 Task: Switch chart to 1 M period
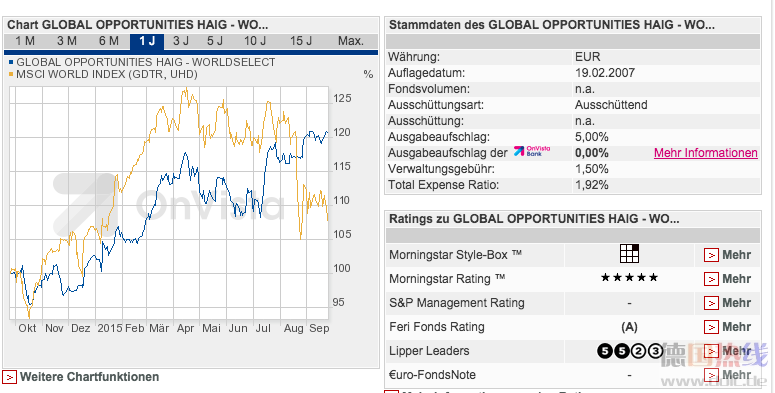25,41
